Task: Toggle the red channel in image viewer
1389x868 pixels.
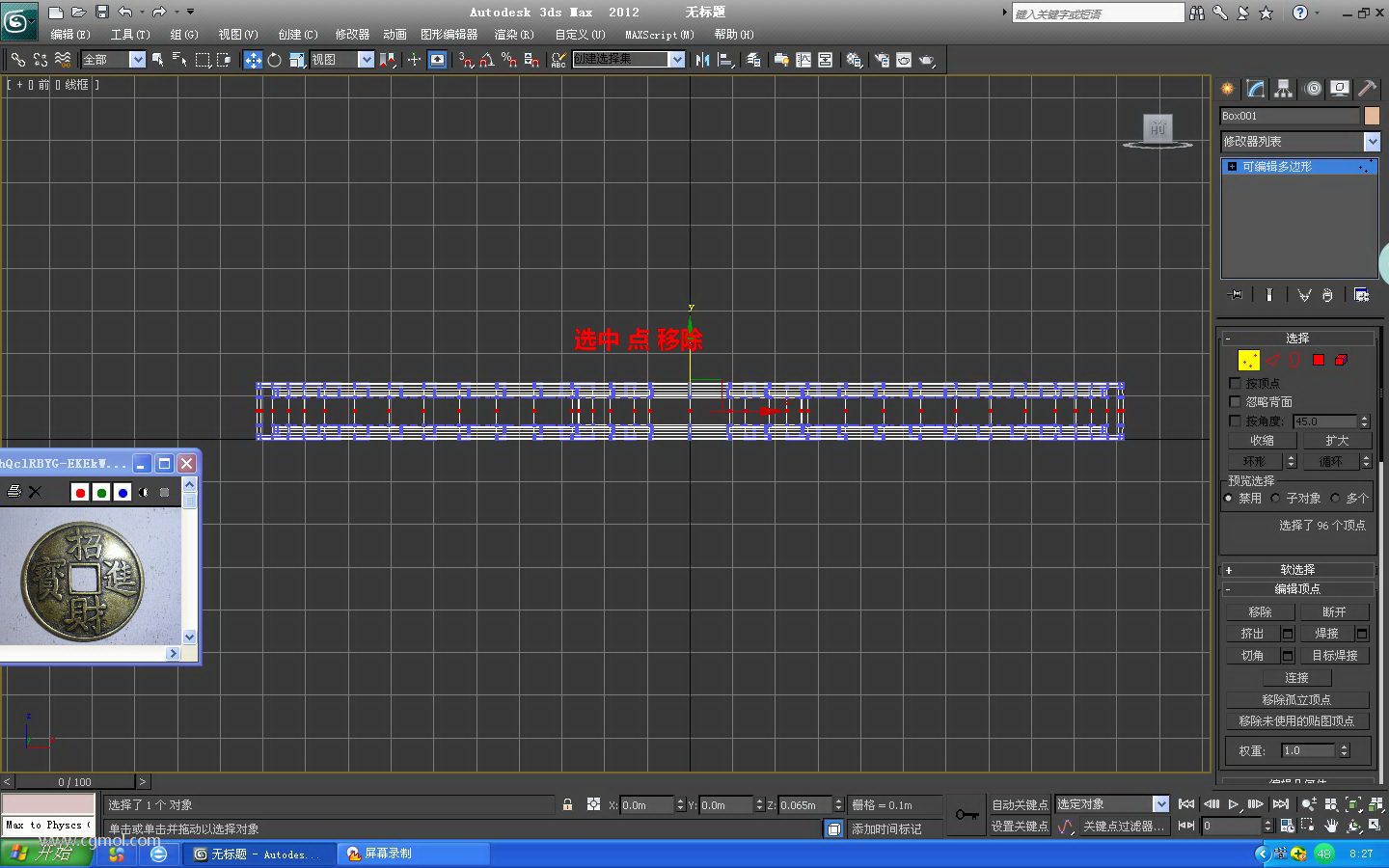Action: click(80, 493)
